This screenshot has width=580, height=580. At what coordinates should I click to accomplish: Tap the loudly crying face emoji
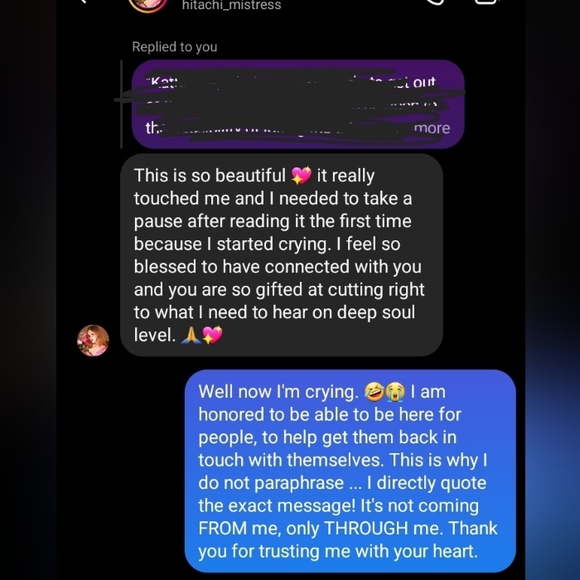pyautogui.click(x=395, y=392)
